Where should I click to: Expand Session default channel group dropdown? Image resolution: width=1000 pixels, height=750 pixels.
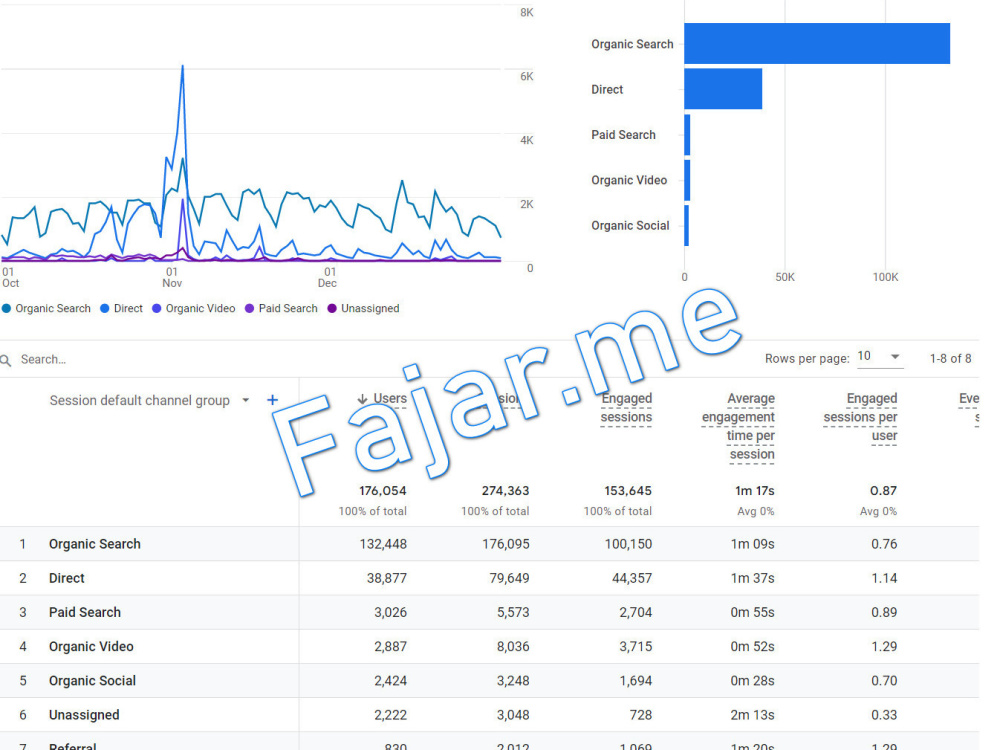[x=246, y=401]
